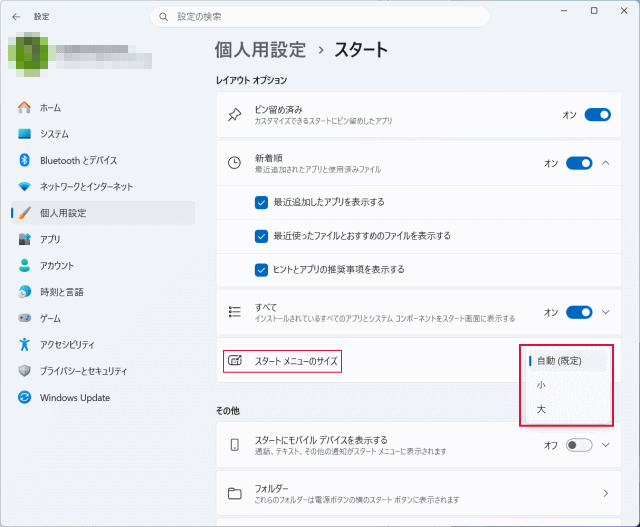Open アカウント settings page

click(x=103, y=265)
